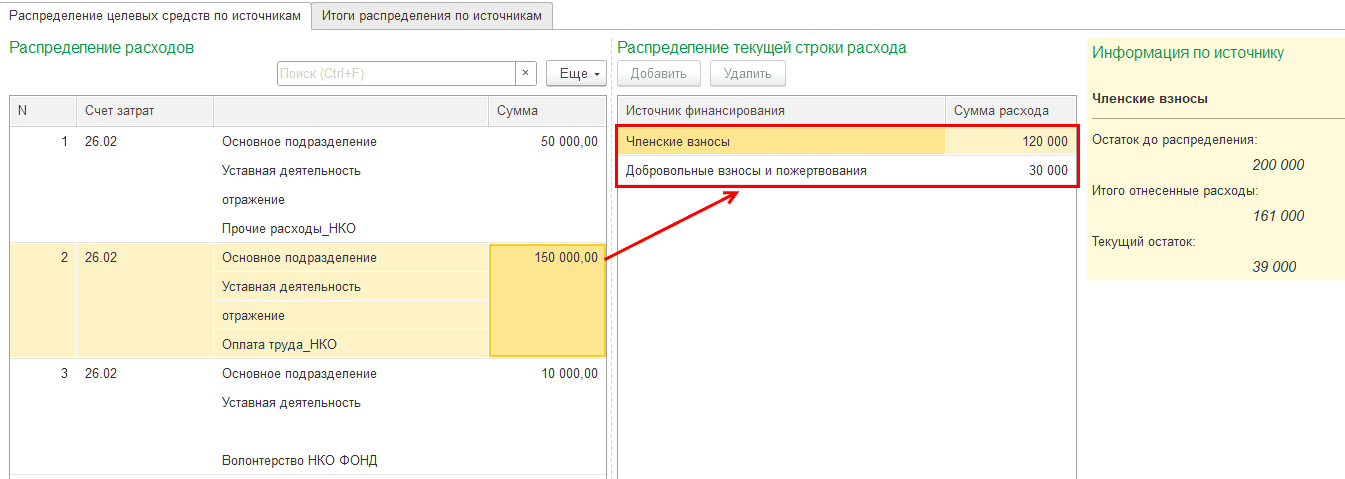
Task: Click the Поиск (Ctrl+F) search field
Action: point(395,74)
